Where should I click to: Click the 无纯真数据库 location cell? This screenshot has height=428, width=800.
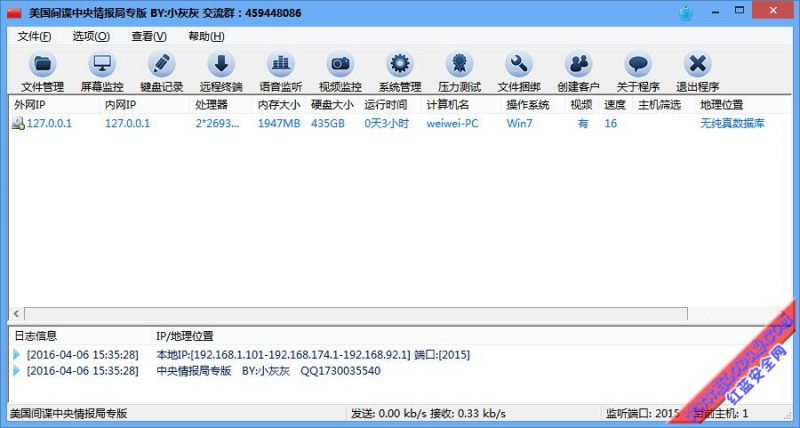click(732, 123)
